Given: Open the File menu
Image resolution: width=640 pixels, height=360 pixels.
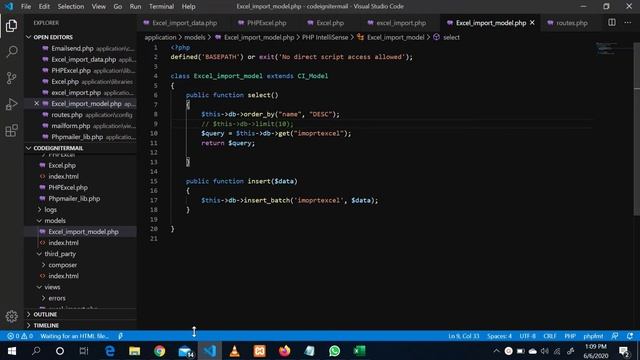Looking at the screenshot, I should 26,7.
